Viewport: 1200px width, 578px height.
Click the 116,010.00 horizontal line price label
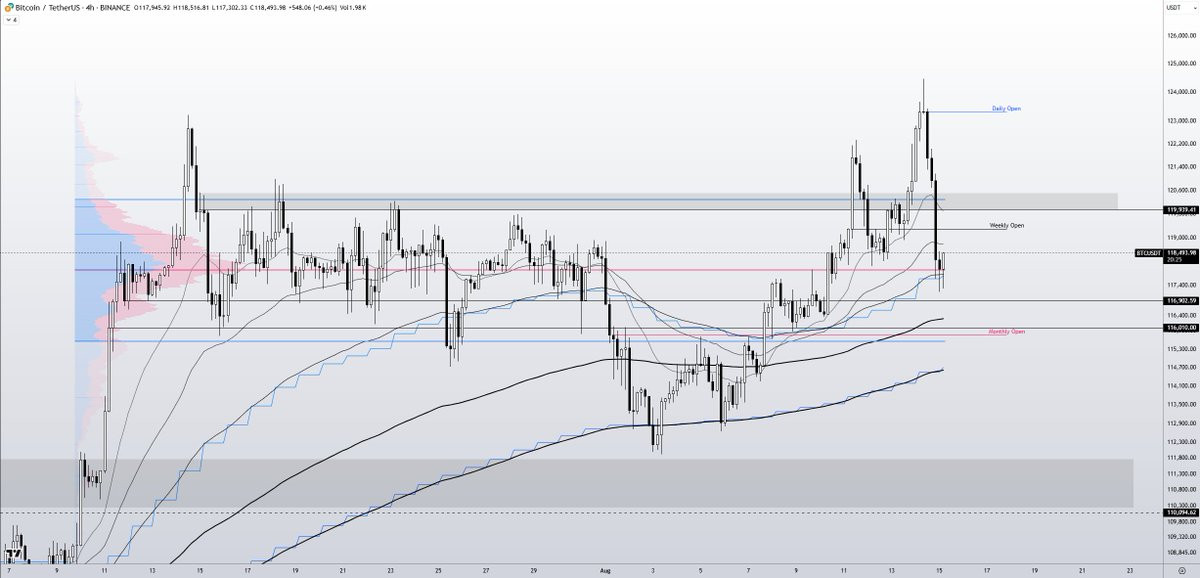coord(1180,327)
